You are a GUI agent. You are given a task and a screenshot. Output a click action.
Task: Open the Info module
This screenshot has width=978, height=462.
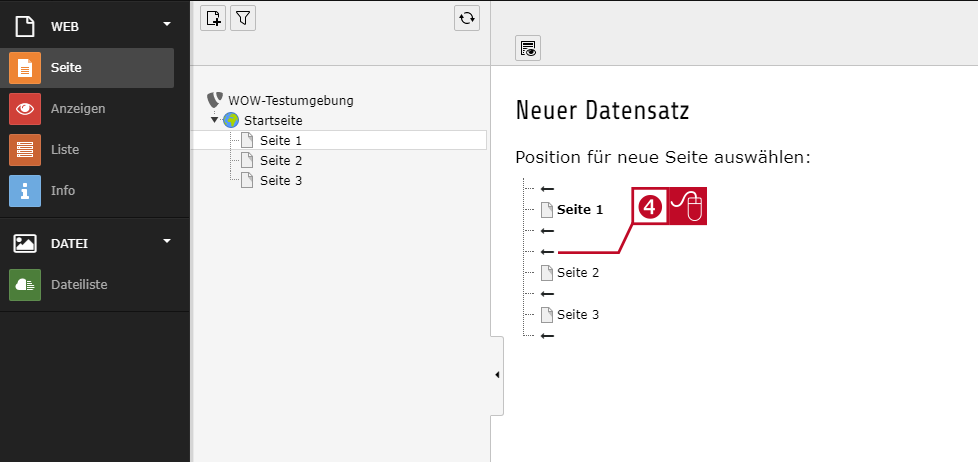click(87, 191)
